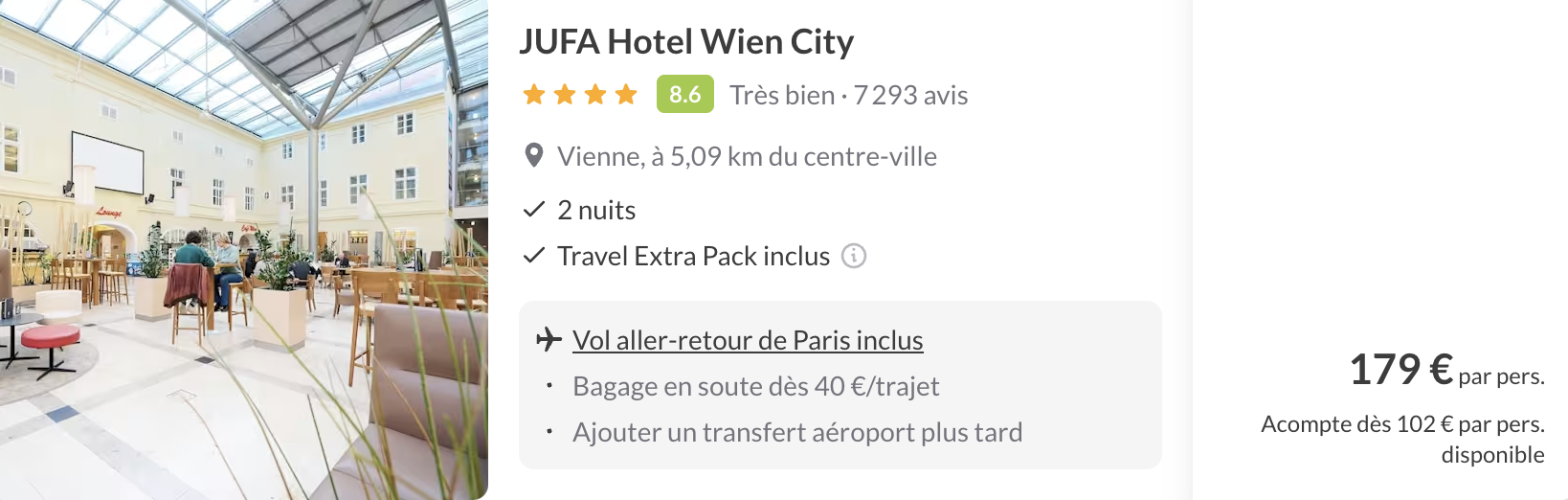
Task: Click the fourth gold star of the rating
Action: coord(626,94)
